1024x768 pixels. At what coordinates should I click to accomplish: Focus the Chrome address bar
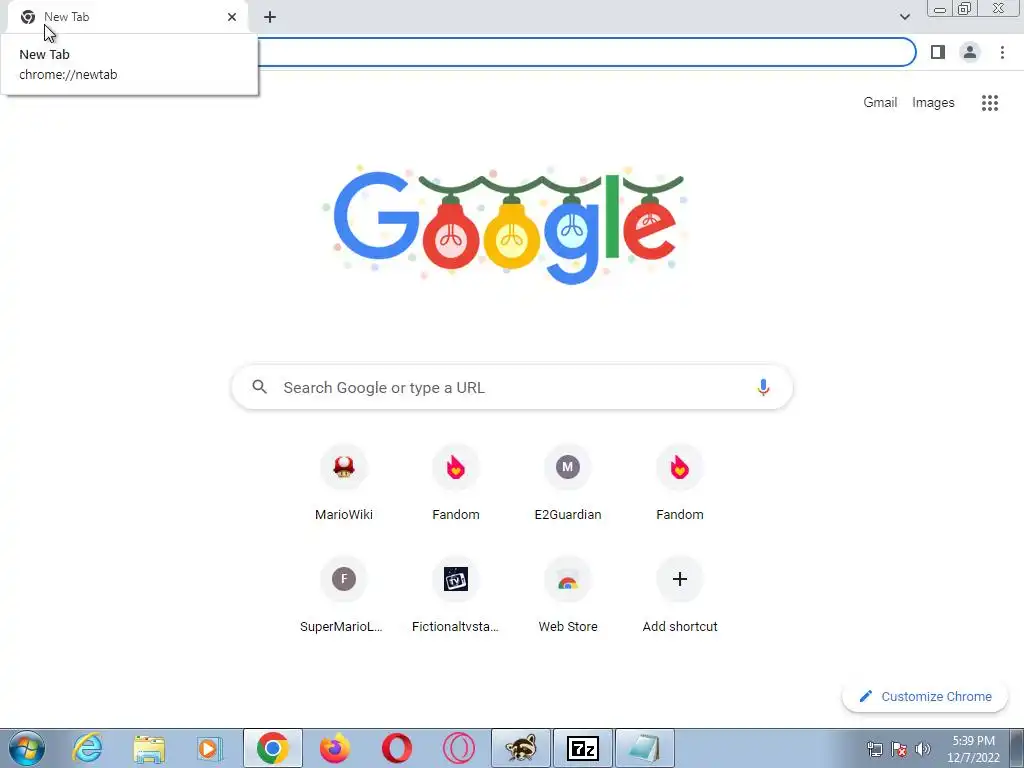coord(586,52)
